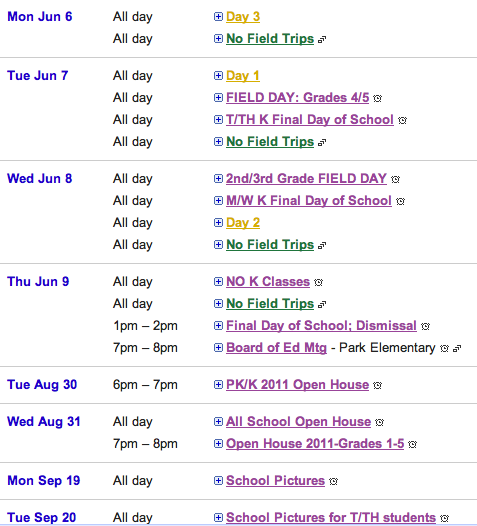Open Thursday Jun 9 No Field Trips event
Image resolution: width=477 pixels, height=526 pixels.
270,304
